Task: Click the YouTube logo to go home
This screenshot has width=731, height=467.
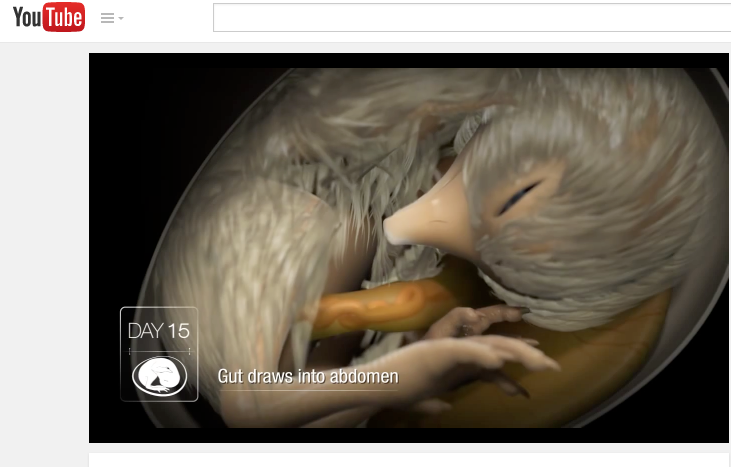Action: pos(48,18)
